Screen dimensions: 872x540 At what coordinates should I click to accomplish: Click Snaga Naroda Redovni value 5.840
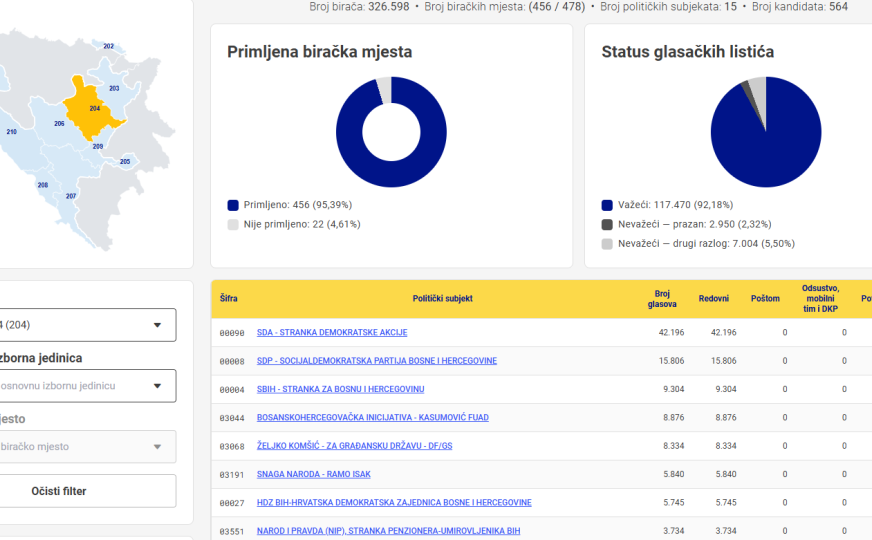click(726, 474)
